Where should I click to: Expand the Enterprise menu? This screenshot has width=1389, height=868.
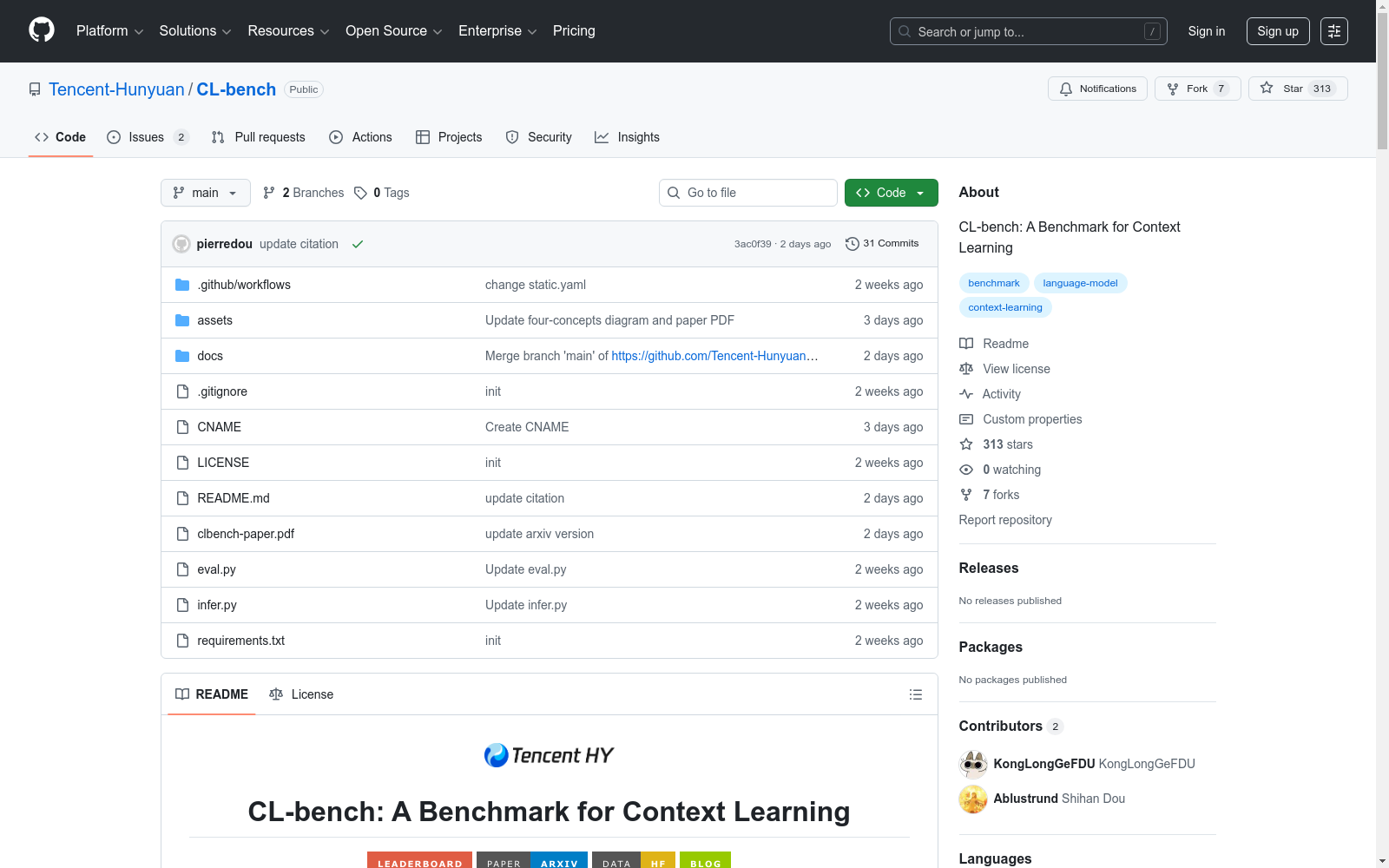point(497,31)
